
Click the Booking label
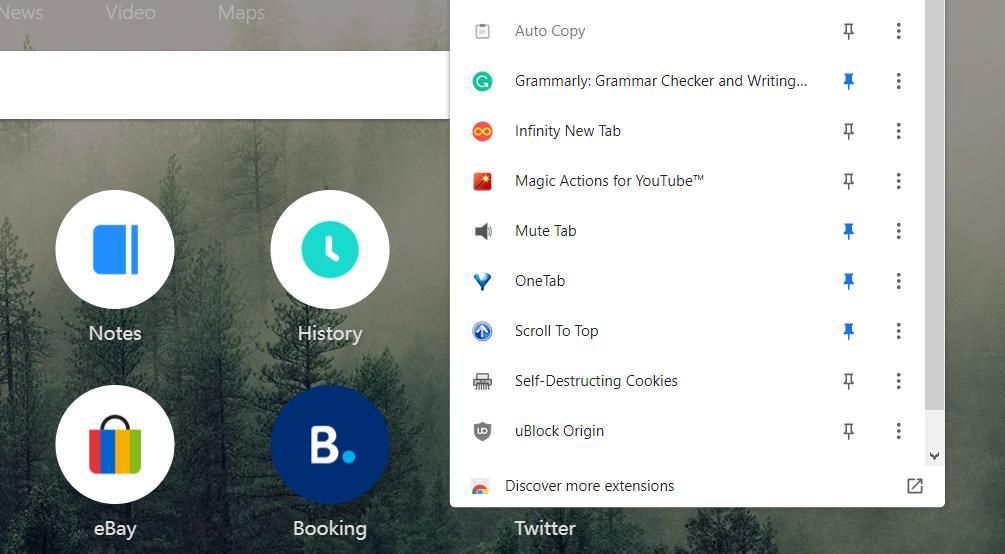[329, 528]
